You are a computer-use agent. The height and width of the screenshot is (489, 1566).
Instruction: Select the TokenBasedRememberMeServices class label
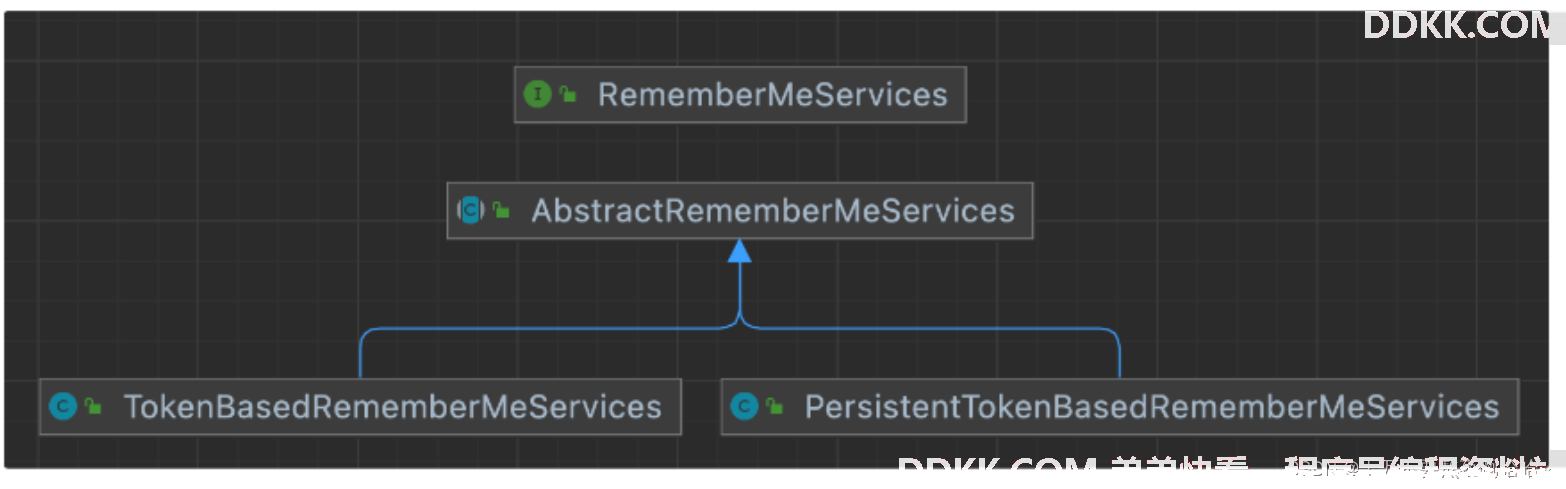393,406
